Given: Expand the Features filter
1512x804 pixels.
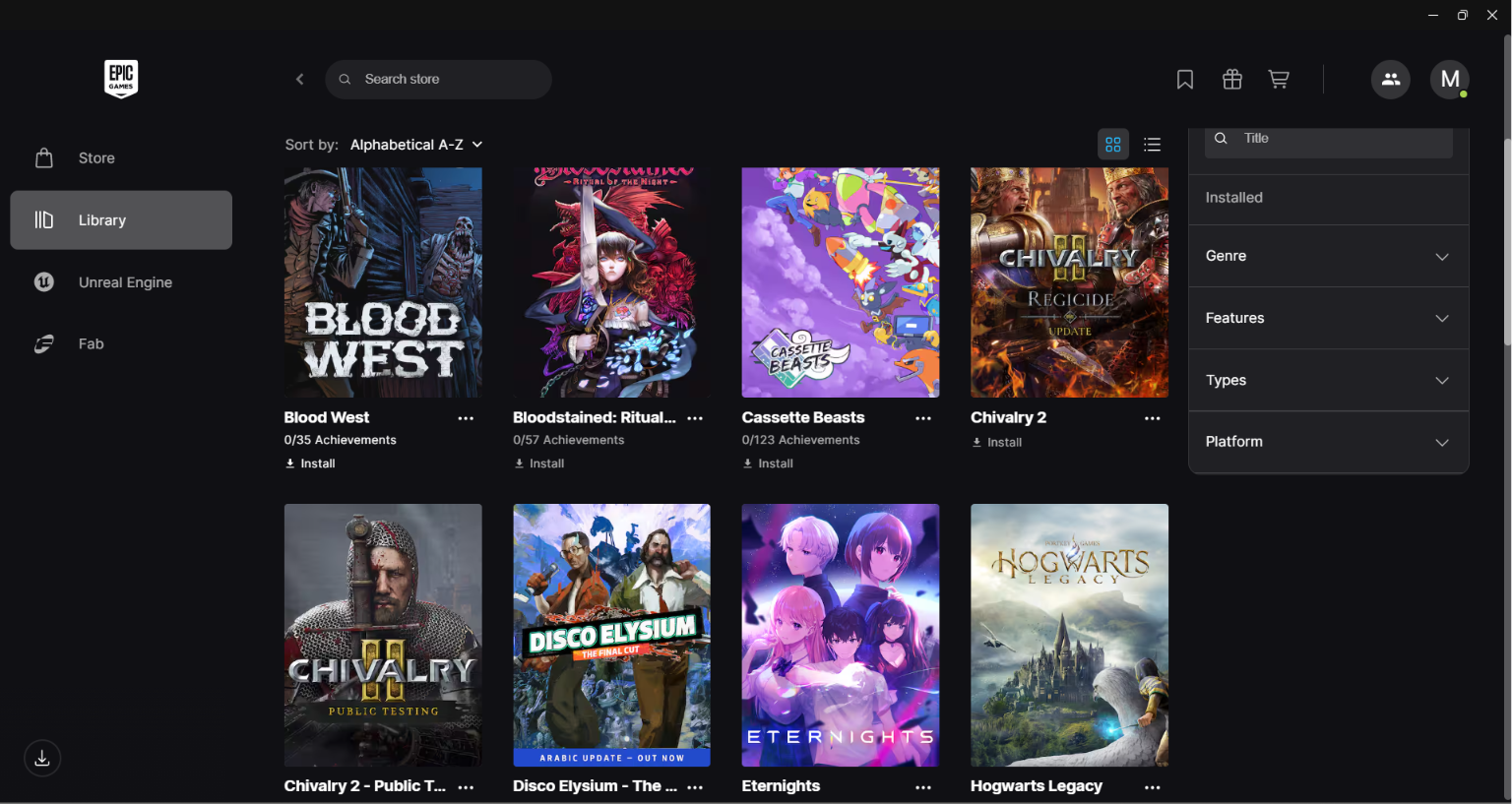Looking at the screenshot, I should click(1328, 318).
